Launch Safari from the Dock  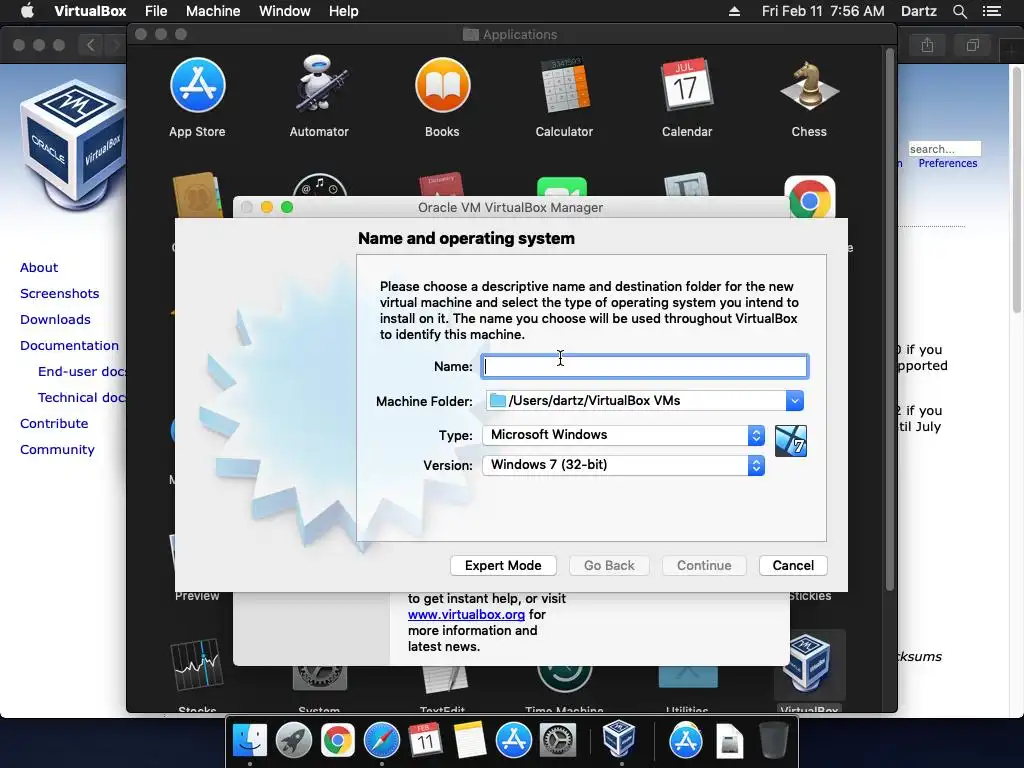point(381,741)
